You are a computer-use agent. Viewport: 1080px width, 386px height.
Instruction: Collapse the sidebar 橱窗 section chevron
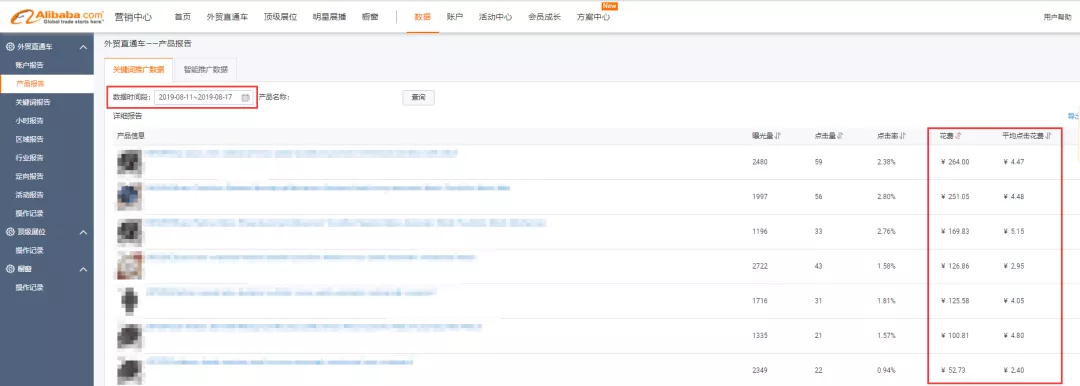83,269
